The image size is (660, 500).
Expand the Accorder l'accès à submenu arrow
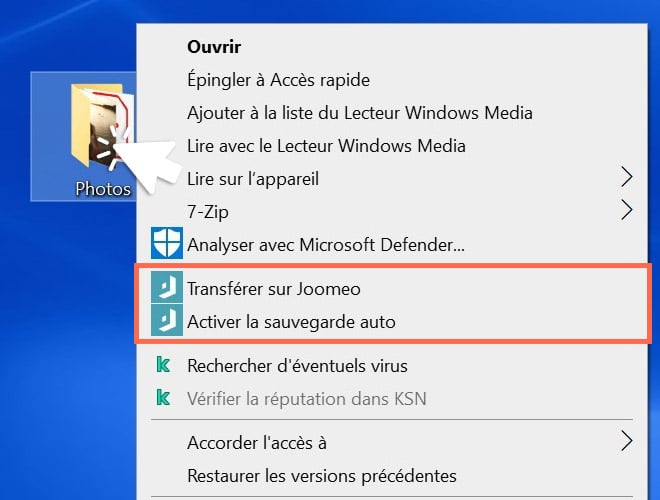[x=627, y=441]
